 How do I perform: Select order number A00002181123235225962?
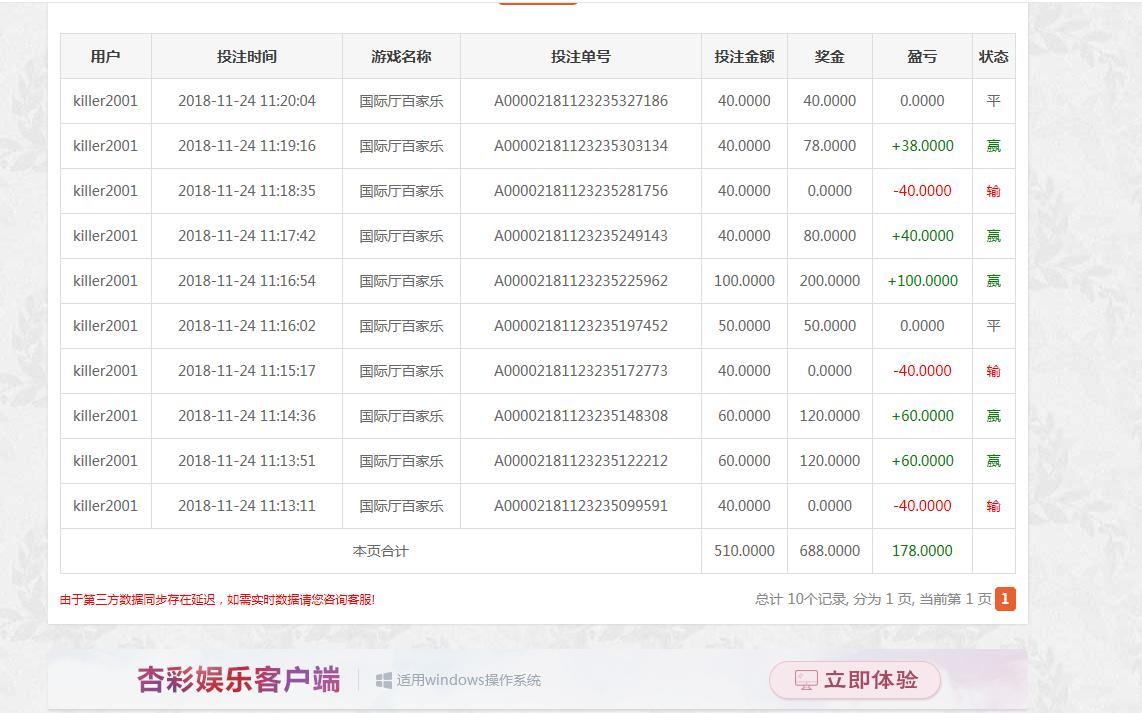click(x=580, y=281)
